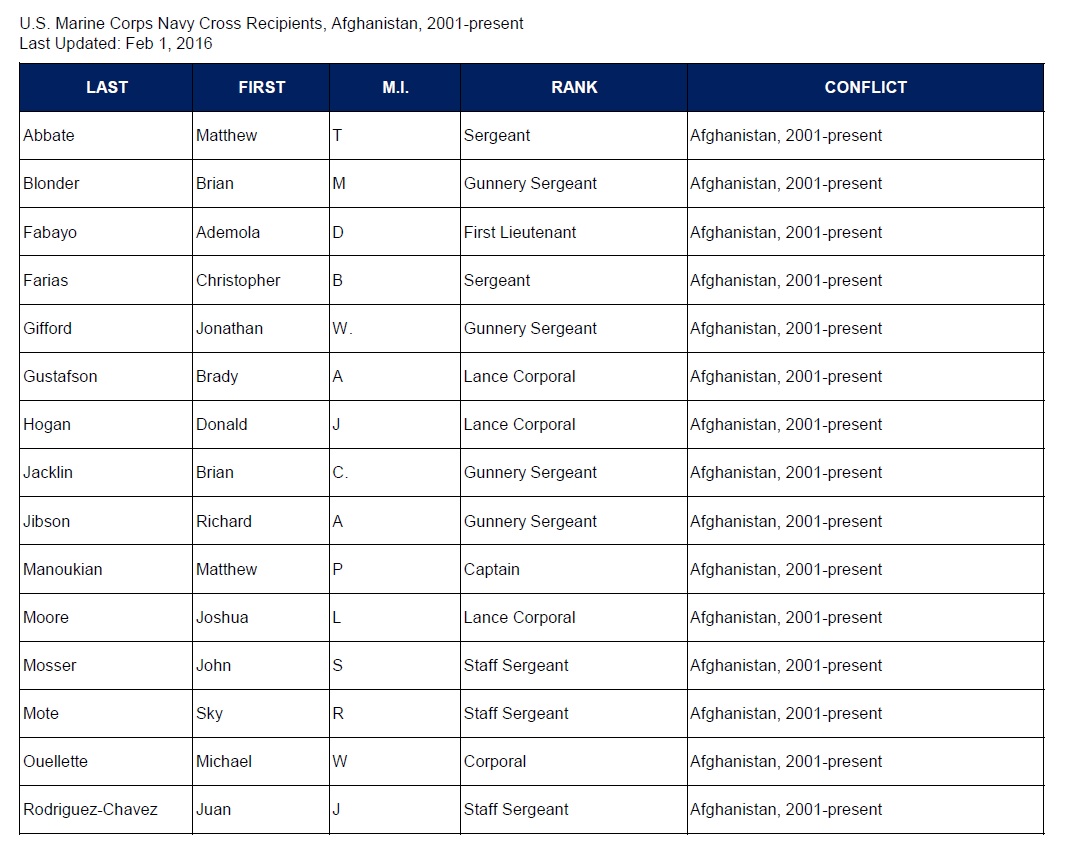The height and width of the screenshot is (860, 1068).
Task: Select the Corporal rank in Ouellette row
Action: 494,761
